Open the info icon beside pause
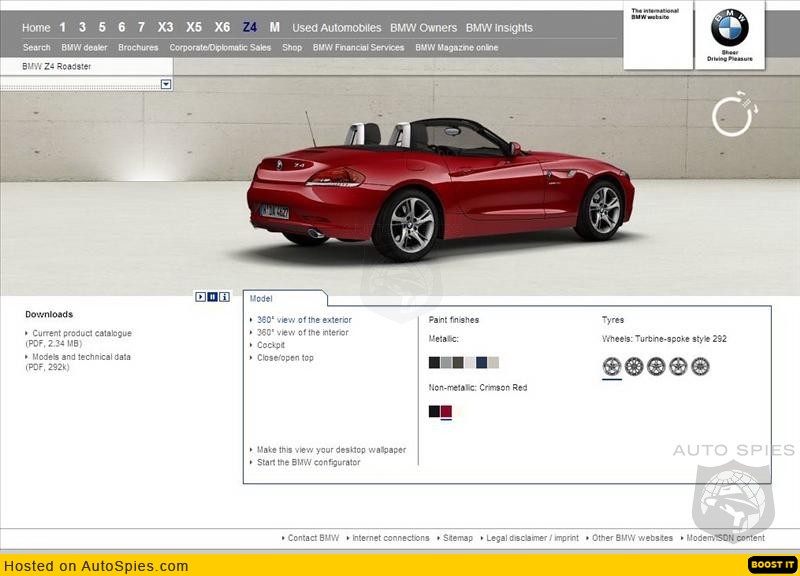 tap(225, 296)
